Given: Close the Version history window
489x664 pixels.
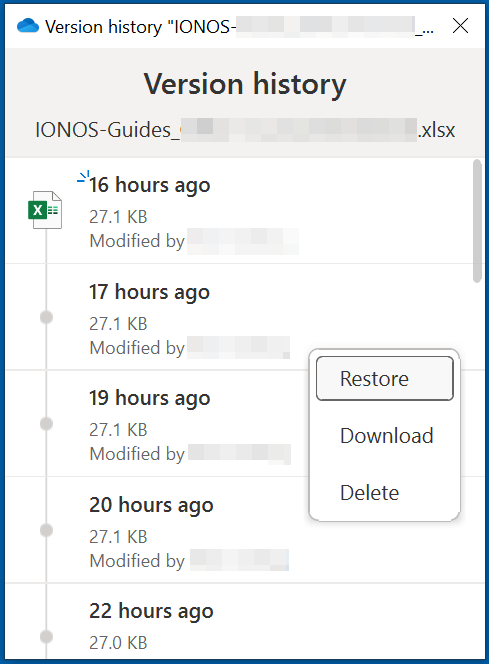Looking at the screenshot, I should (460, 26).
